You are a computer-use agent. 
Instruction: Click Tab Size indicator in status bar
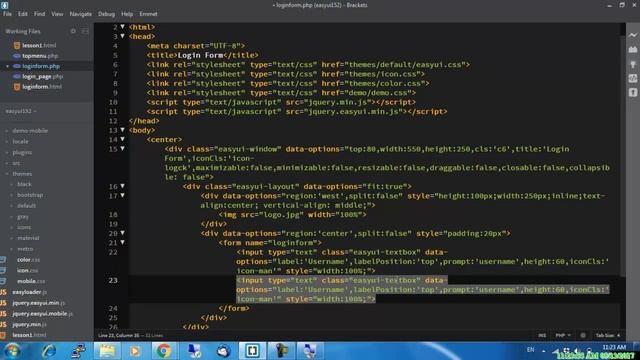pos(607,336)
